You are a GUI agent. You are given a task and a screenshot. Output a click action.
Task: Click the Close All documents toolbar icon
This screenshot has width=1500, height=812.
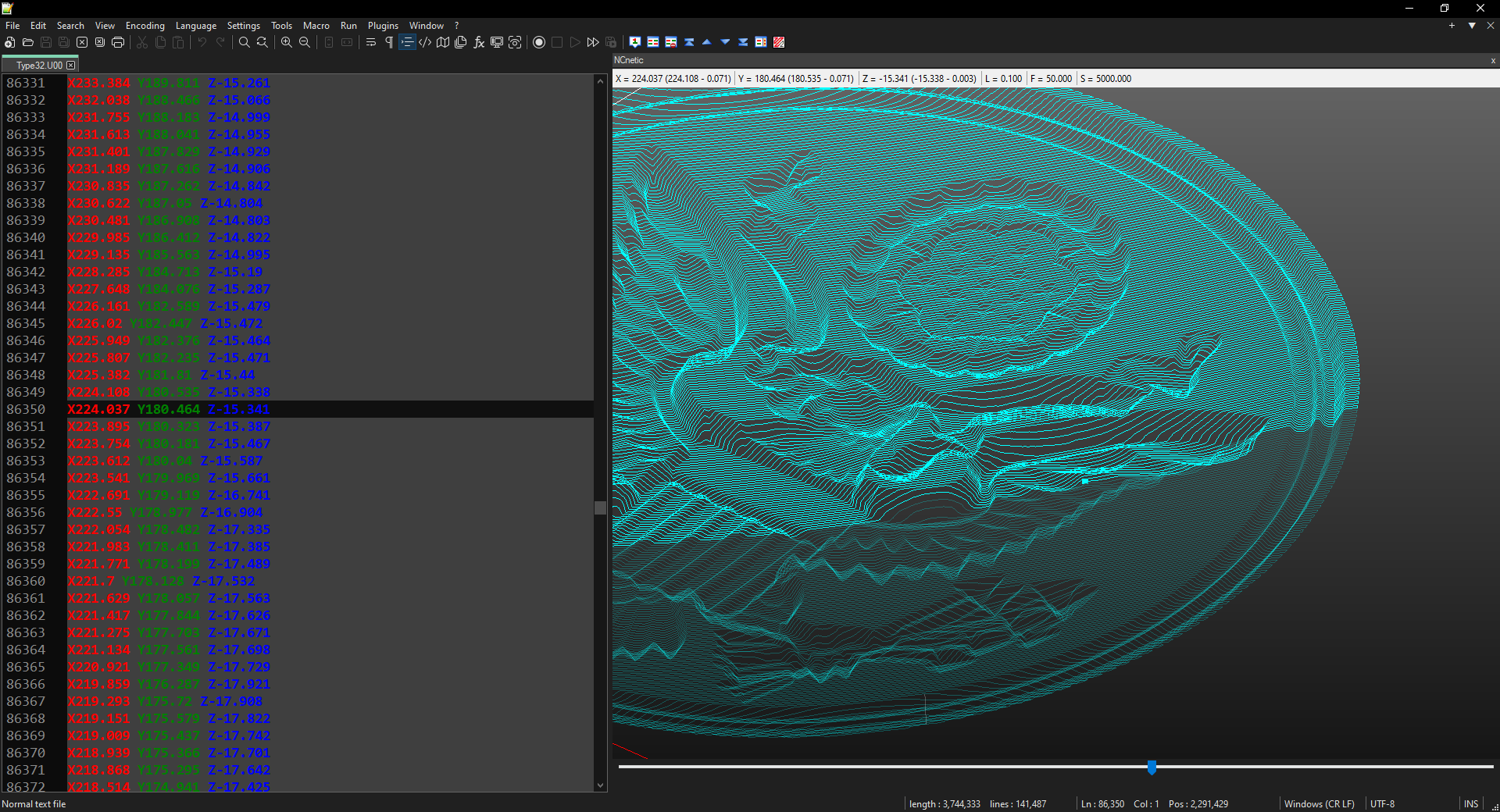point(100,42)
